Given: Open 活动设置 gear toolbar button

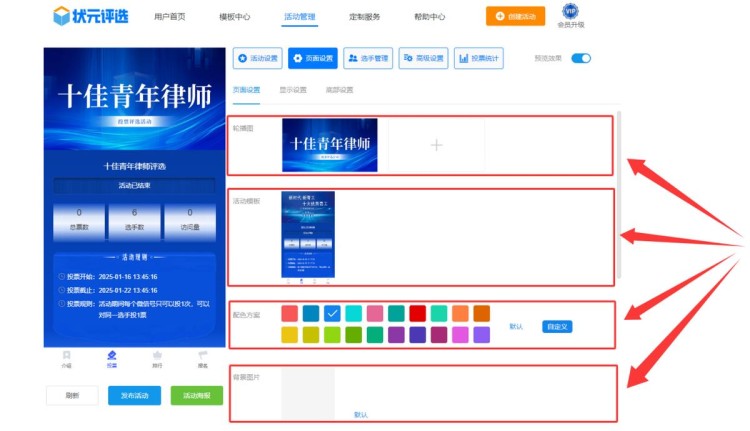Looking at the screenshot, I should click(258, 58).
